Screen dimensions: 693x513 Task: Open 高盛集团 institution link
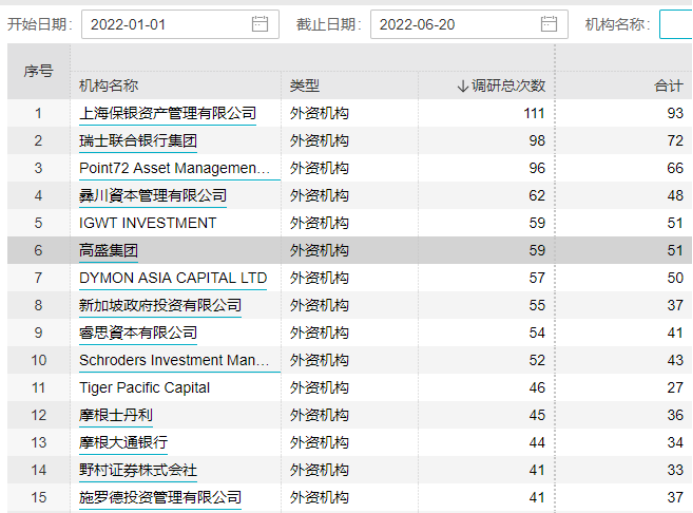[x=108, y=251]
